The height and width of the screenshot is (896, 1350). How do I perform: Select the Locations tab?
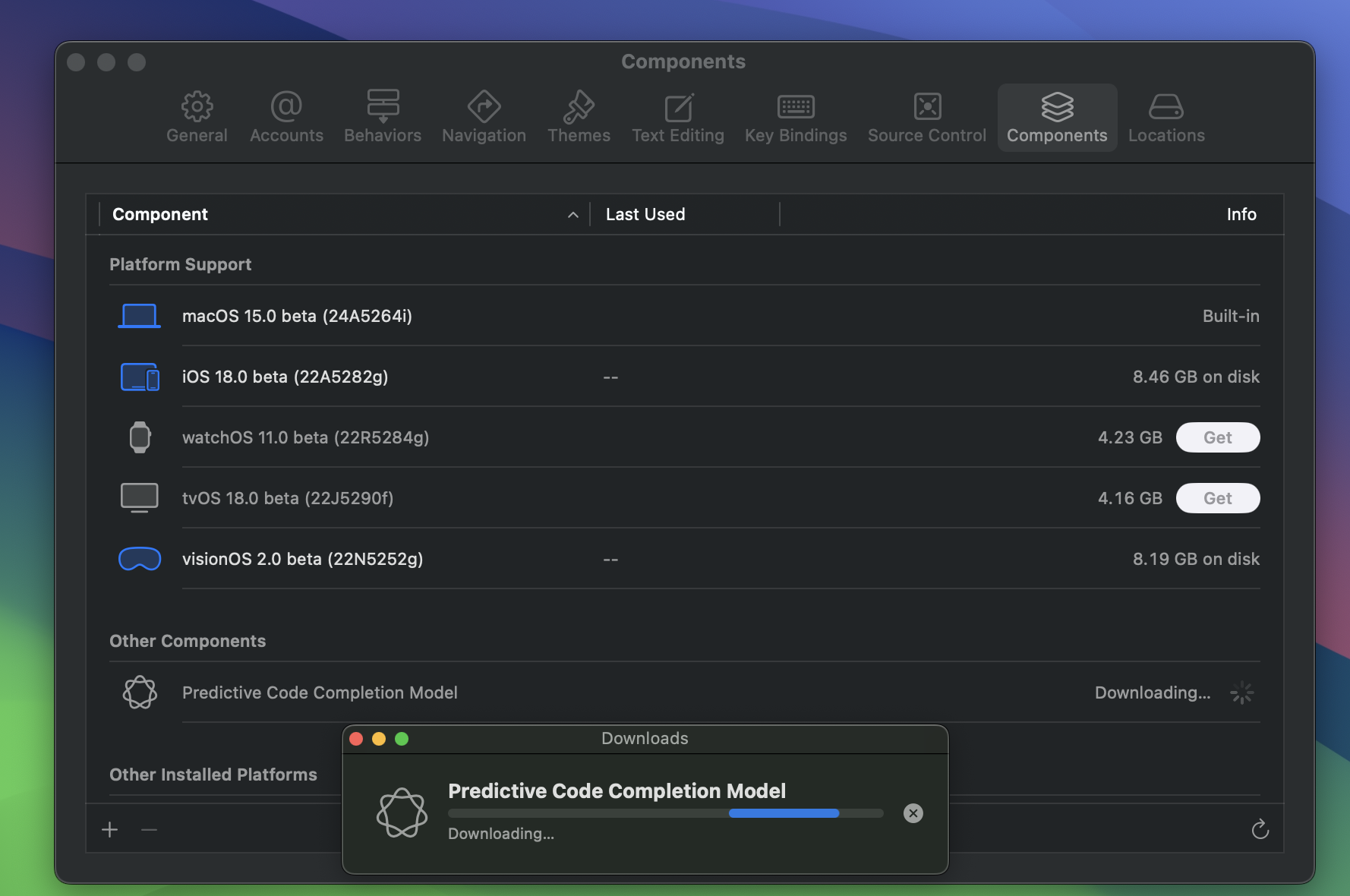(1165, 118)
